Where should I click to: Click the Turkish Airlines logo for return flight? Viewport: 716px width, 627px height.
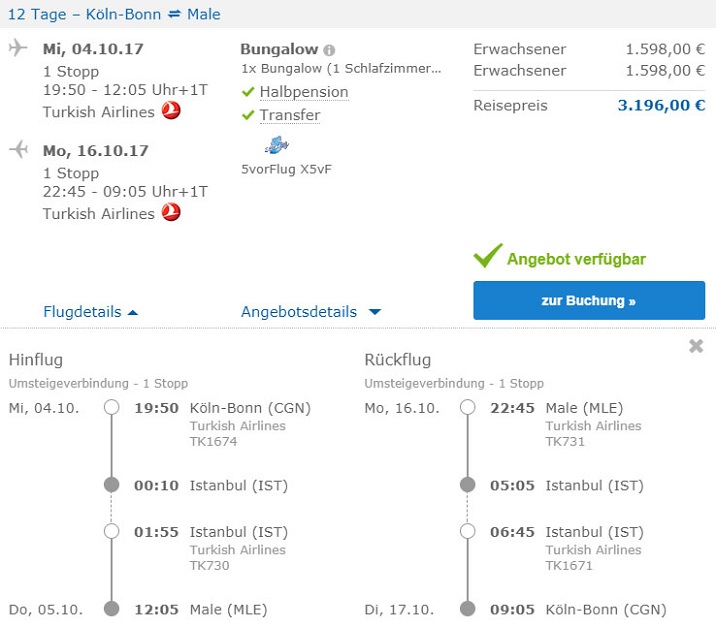pos(171,212)
